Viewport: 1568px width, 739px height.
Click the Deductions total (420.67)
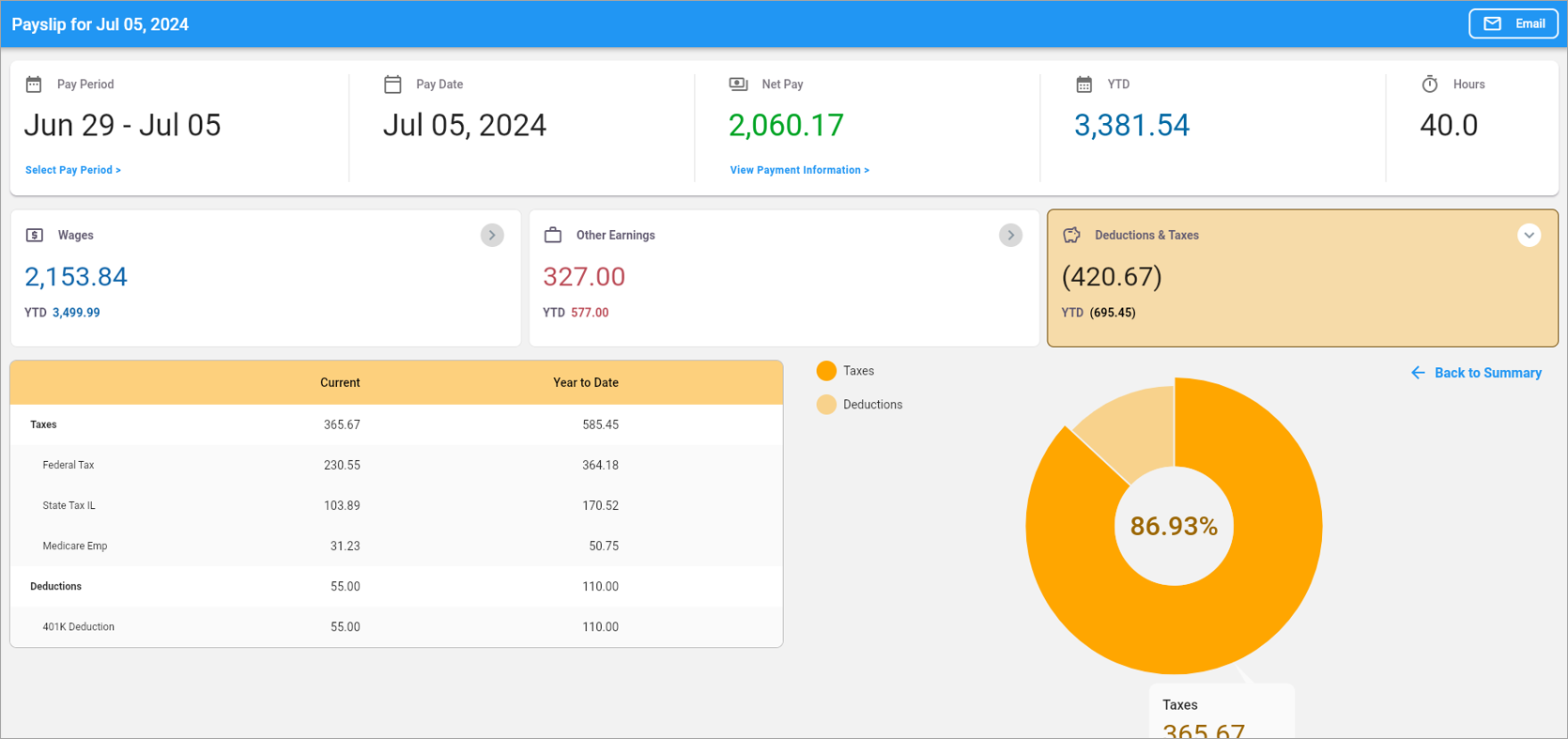tap(1112, 277)
